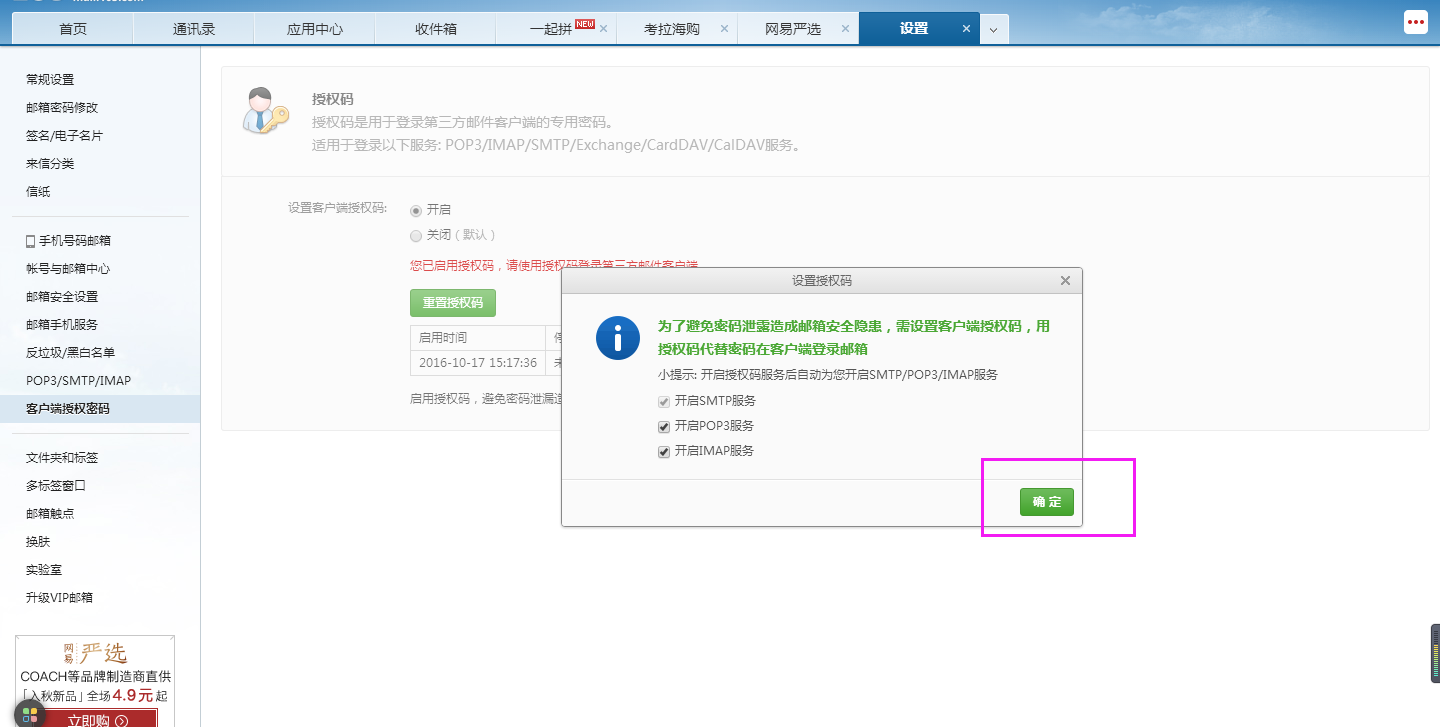This screenshot has height=727, width=1440.
Task: Open POP3/SMTP/IMAP settings in sidebar
Action: (78, 381)
